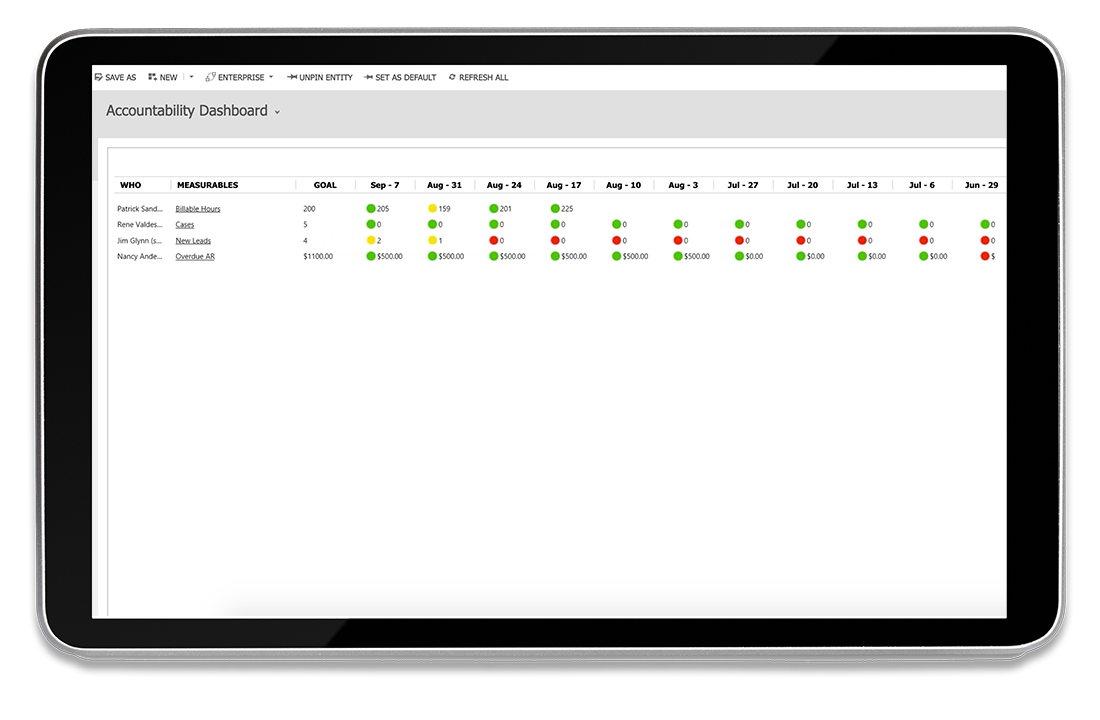Select the Save As command label
The width and height of the screenshot is (1100, 720).
click(121, 78)
